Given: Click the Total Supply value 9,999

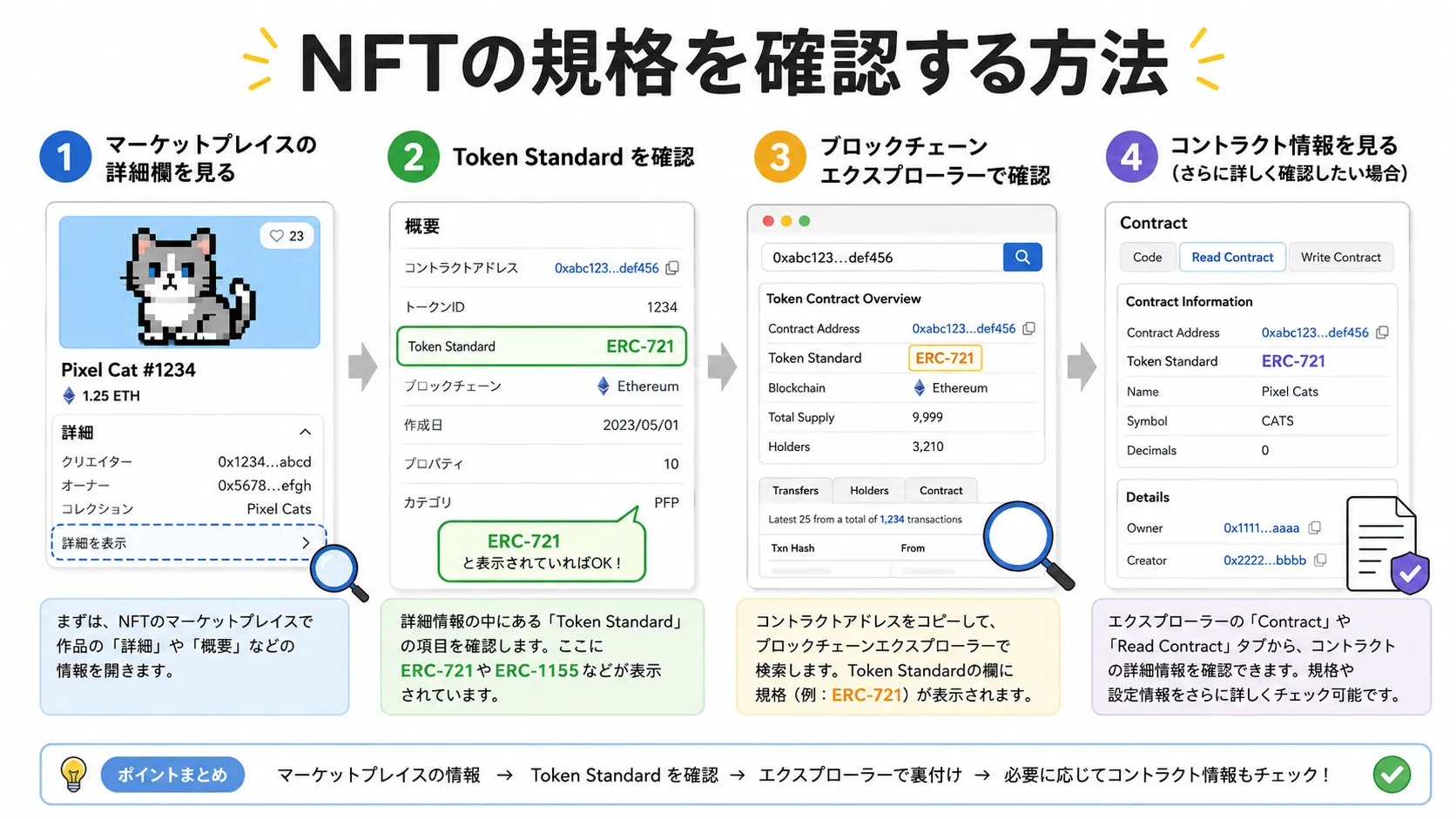Looking at the screenshot, I should point(927,417).
